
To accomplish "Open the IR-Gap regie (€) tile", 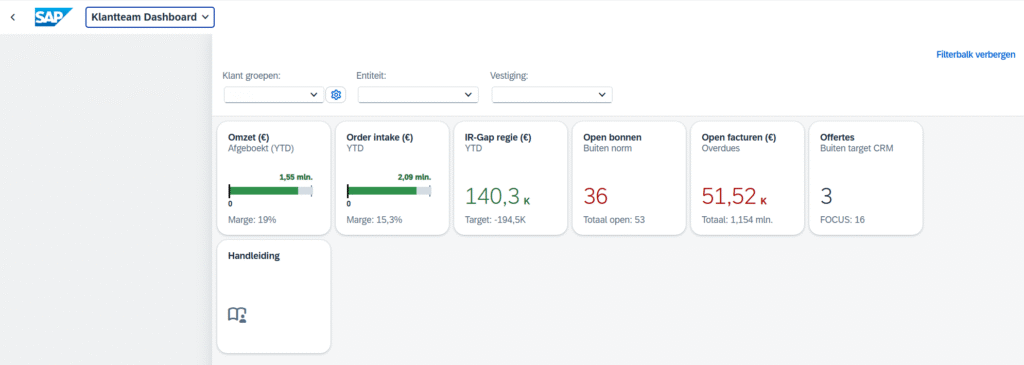I will point(511,178).
